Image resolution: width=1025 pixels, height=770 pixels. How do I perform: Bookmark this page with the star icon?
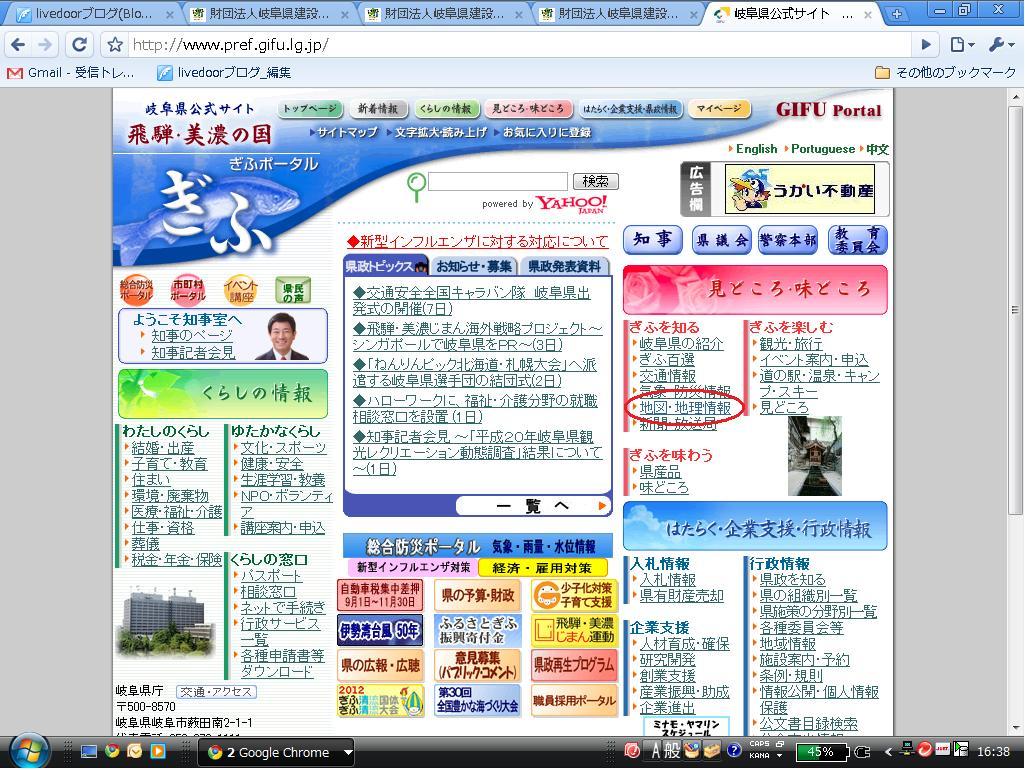(x=115, y=44)
